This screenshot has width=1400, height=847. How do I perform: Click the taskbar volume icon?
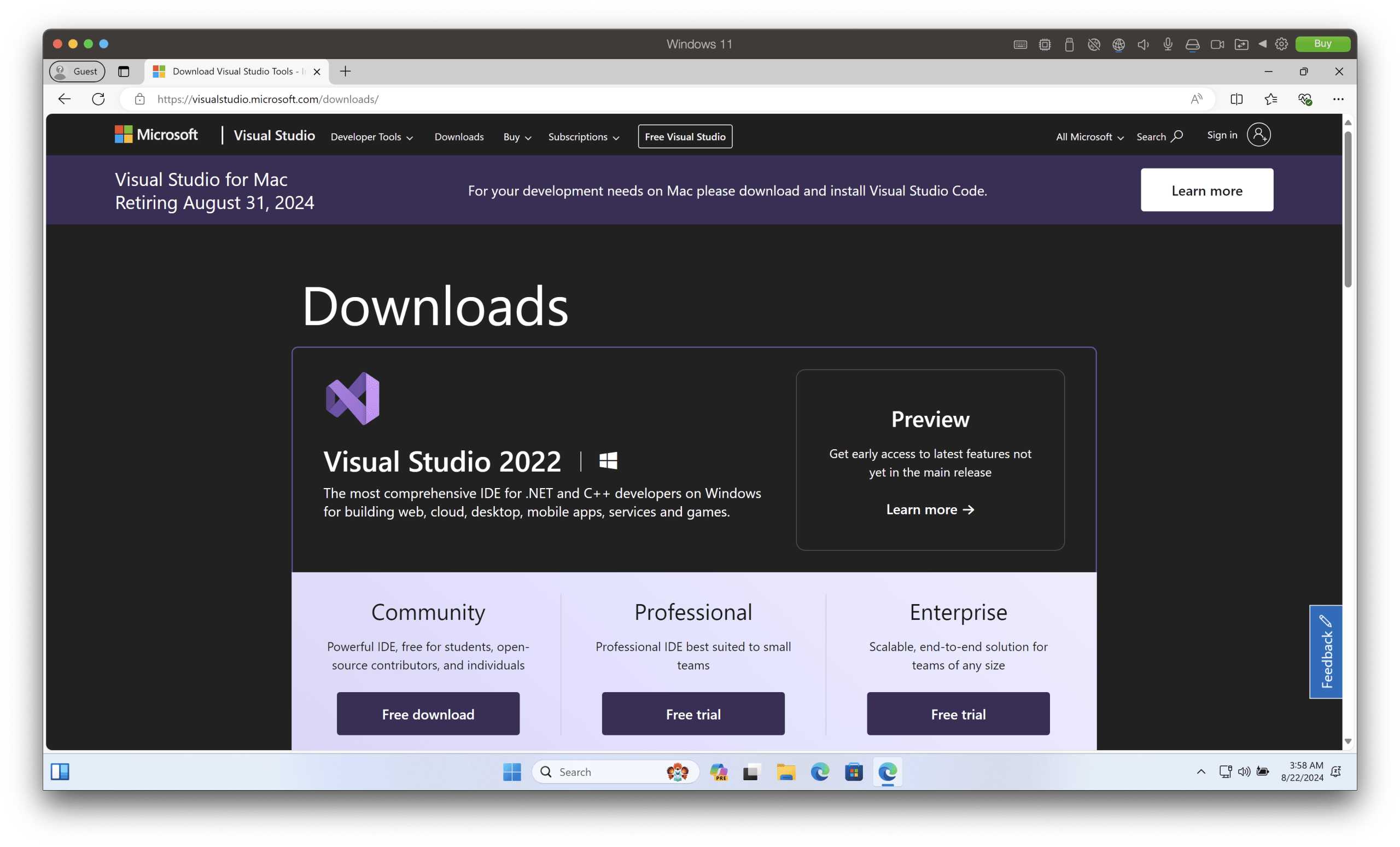point(1244,771)
